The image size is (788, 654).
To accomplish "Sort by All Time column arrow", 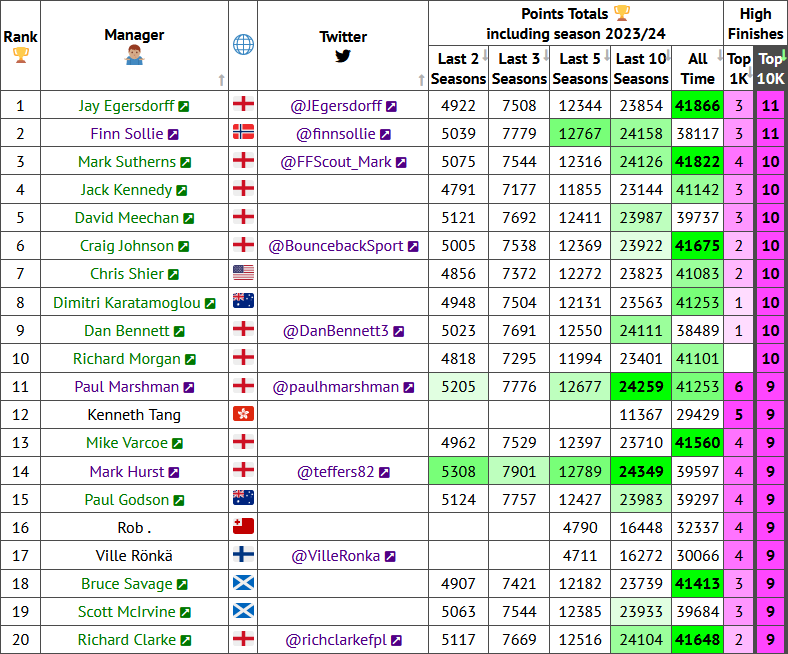I will coord(720,55).
